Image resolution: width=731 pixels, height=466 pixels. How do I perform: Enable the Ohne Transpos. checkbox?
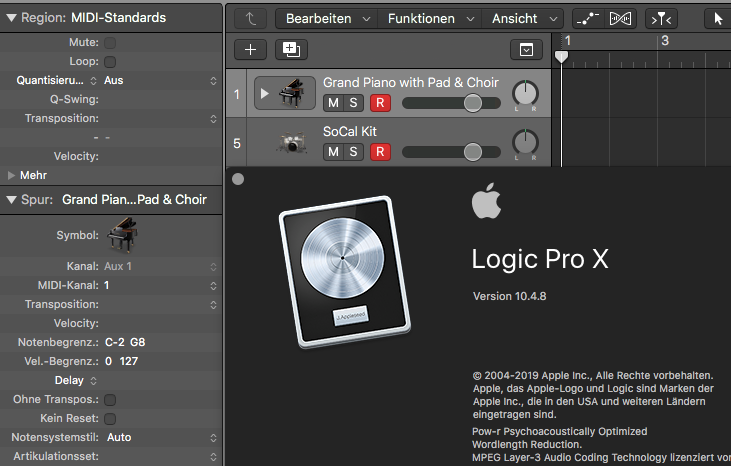coord(110,399)
